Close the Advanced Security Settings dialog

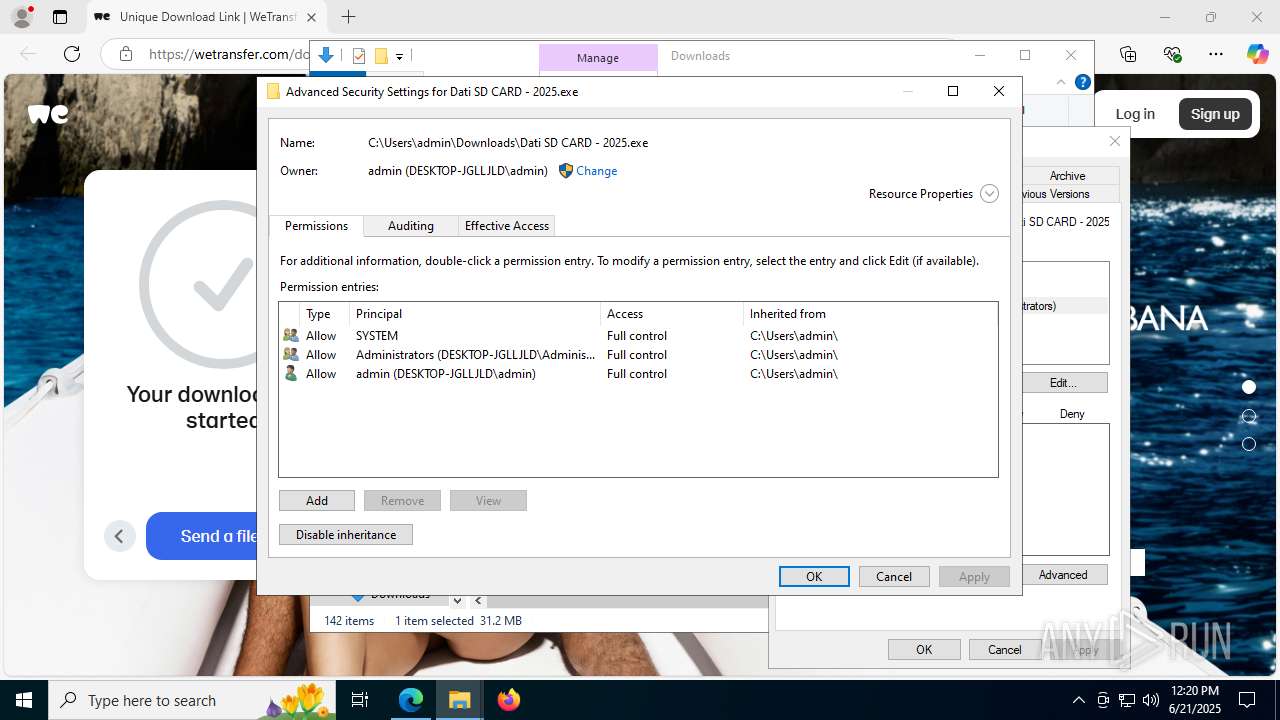pos(998,91)
